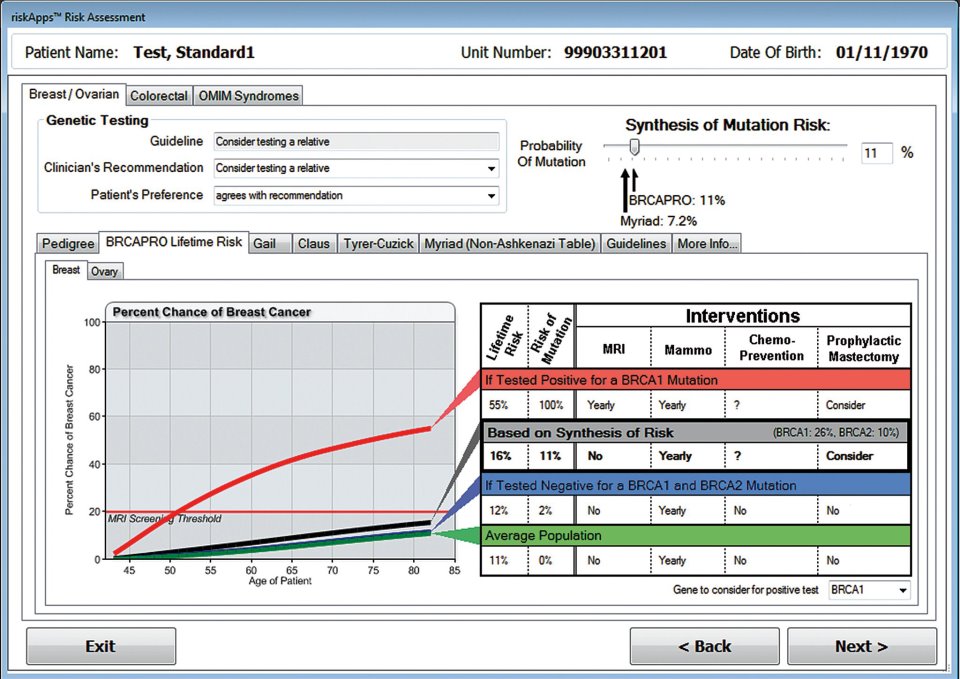Expand the Clinician's Recommendation dropdown
This screenshot has width=960, height=679.
(356, 168)
